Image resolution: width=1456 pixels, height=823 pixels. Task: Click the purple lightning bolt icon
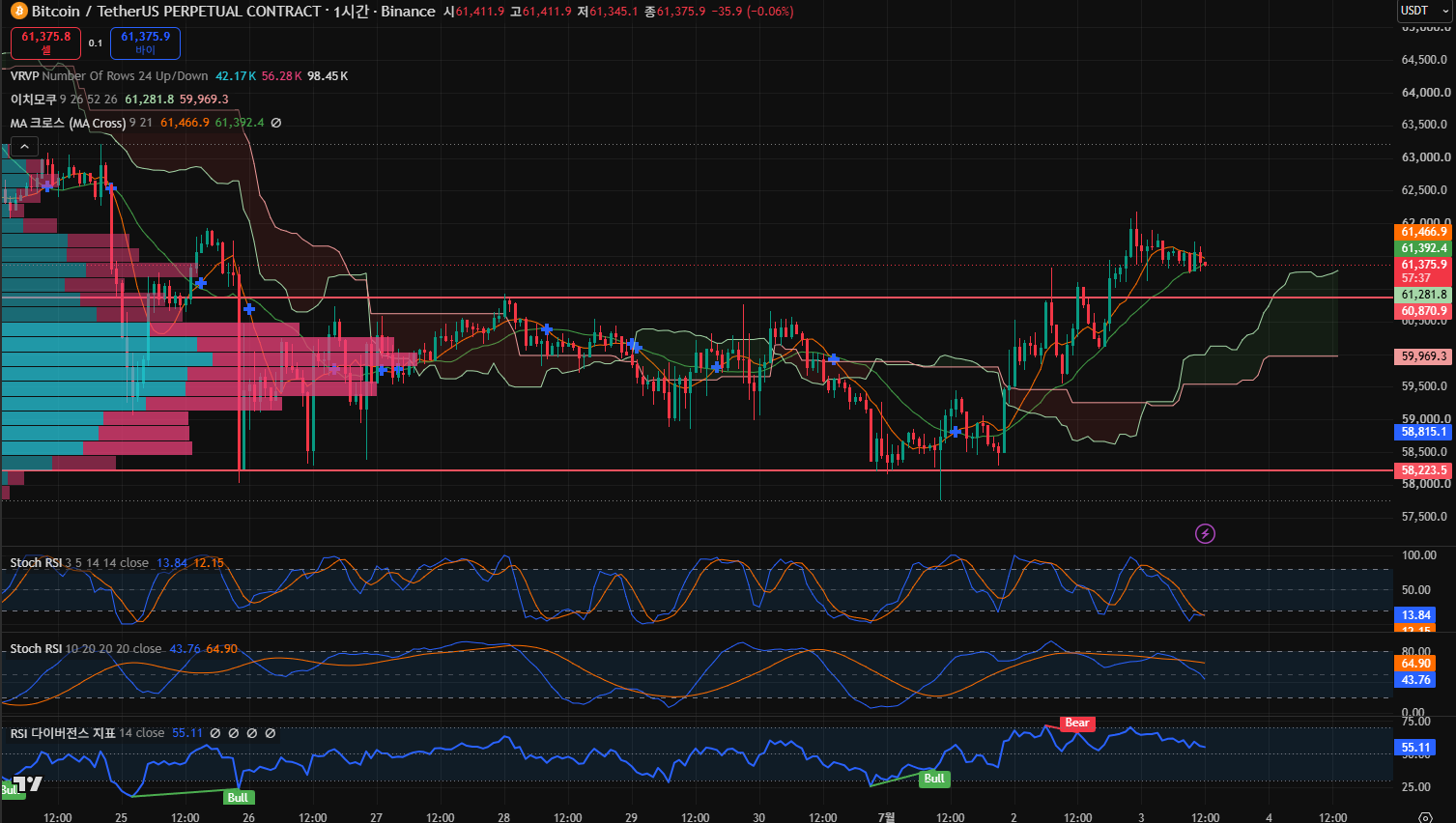click(1205, 533)
